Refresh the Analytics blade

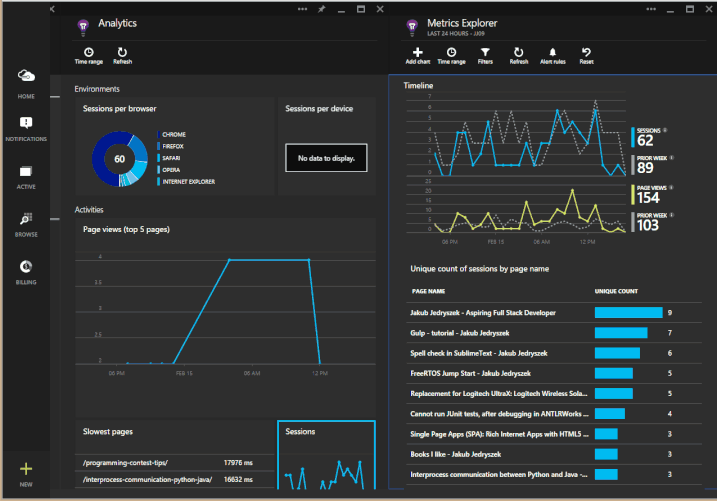pos(122,54)
